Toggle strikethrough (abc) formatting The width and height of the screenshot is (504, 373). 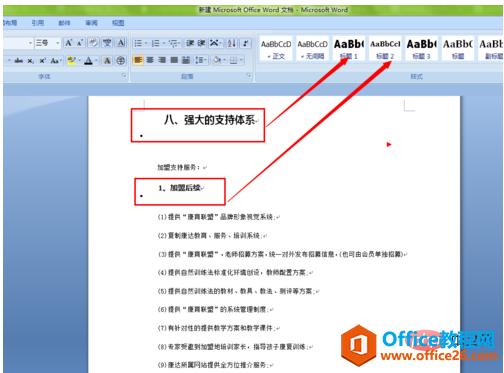[x=19, y=61]
